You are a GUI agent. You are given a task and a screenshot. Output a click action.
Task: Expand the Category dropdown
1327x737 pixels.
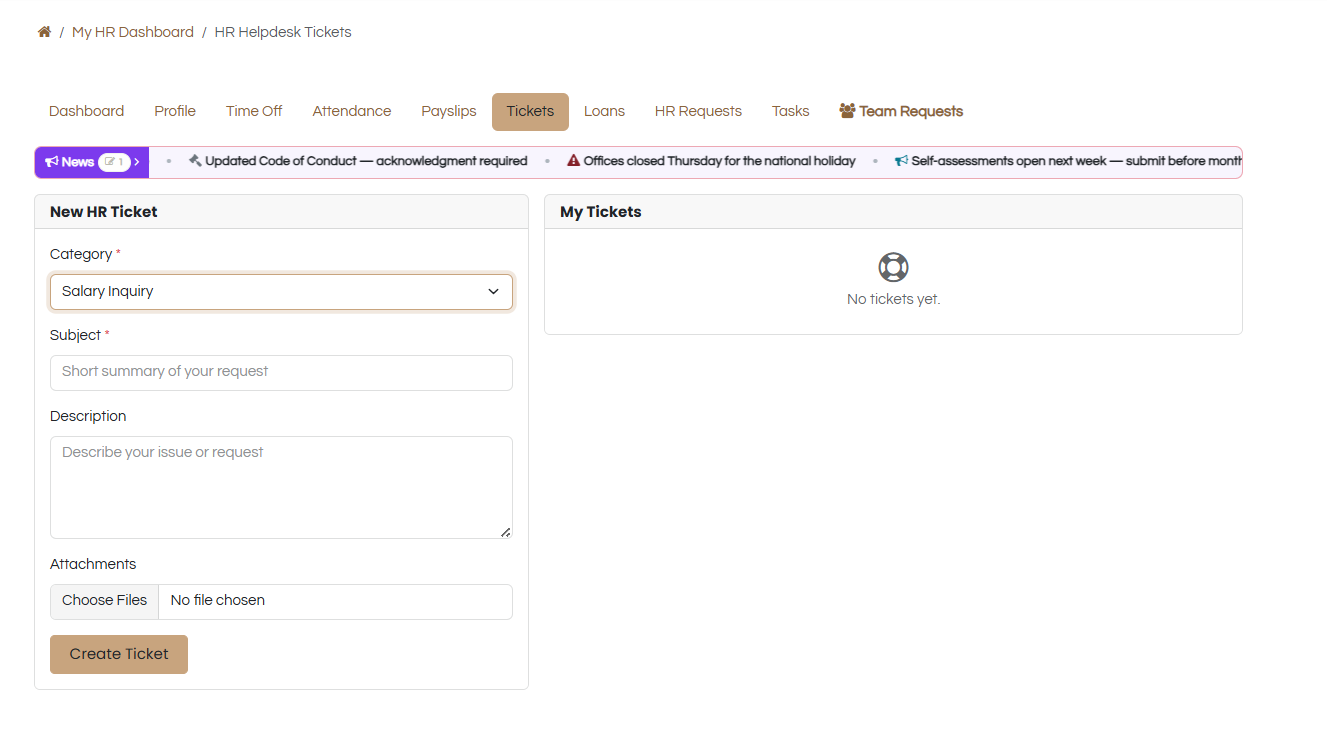(281, 292)
